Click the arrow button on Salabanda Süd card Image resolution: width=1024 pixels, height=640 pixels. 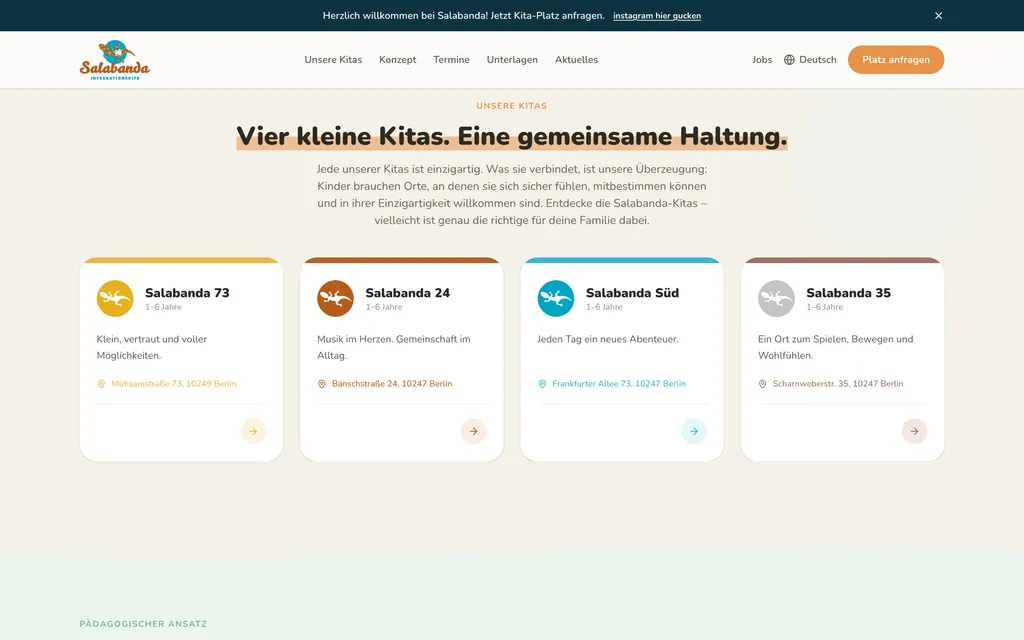(x=694, y=431)
